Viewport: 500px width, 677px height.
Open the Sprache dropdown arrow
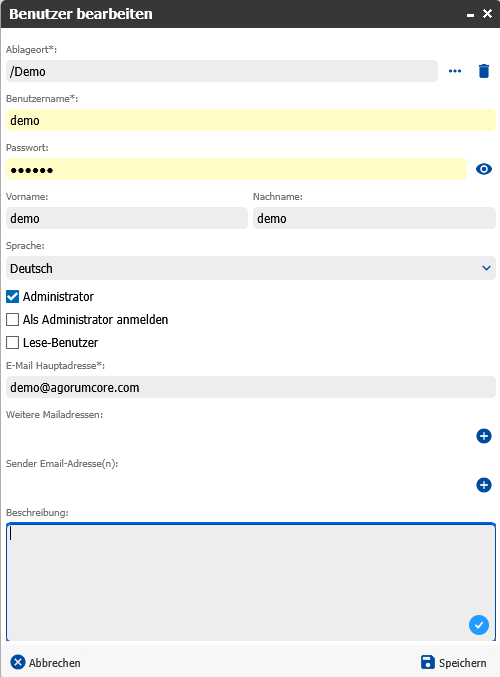486,268
